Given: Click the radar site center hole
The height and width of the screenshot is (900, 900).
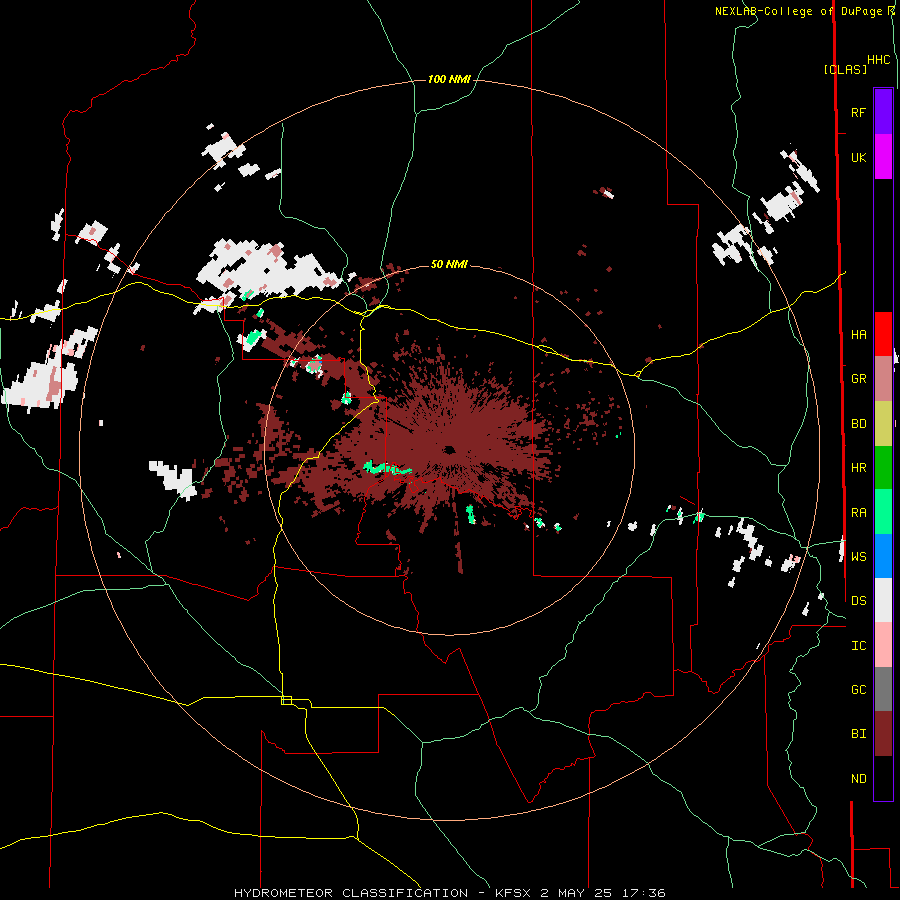Looking at the screenshot, I should tap(449, 449).
